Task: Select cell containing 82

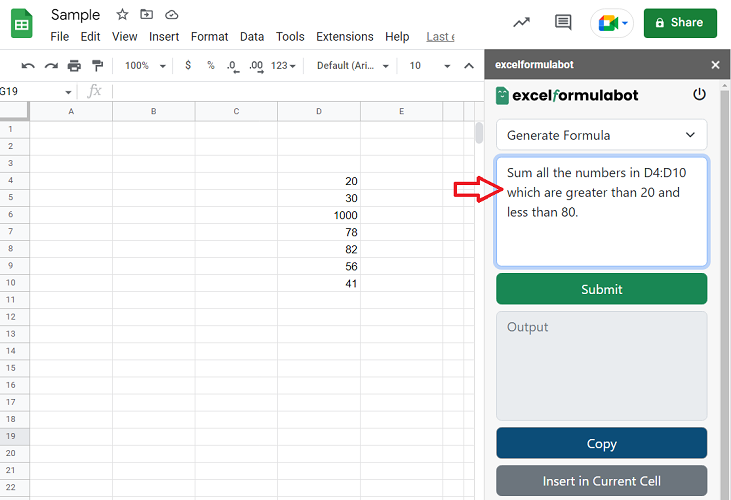Action: [x=319, y=249]
